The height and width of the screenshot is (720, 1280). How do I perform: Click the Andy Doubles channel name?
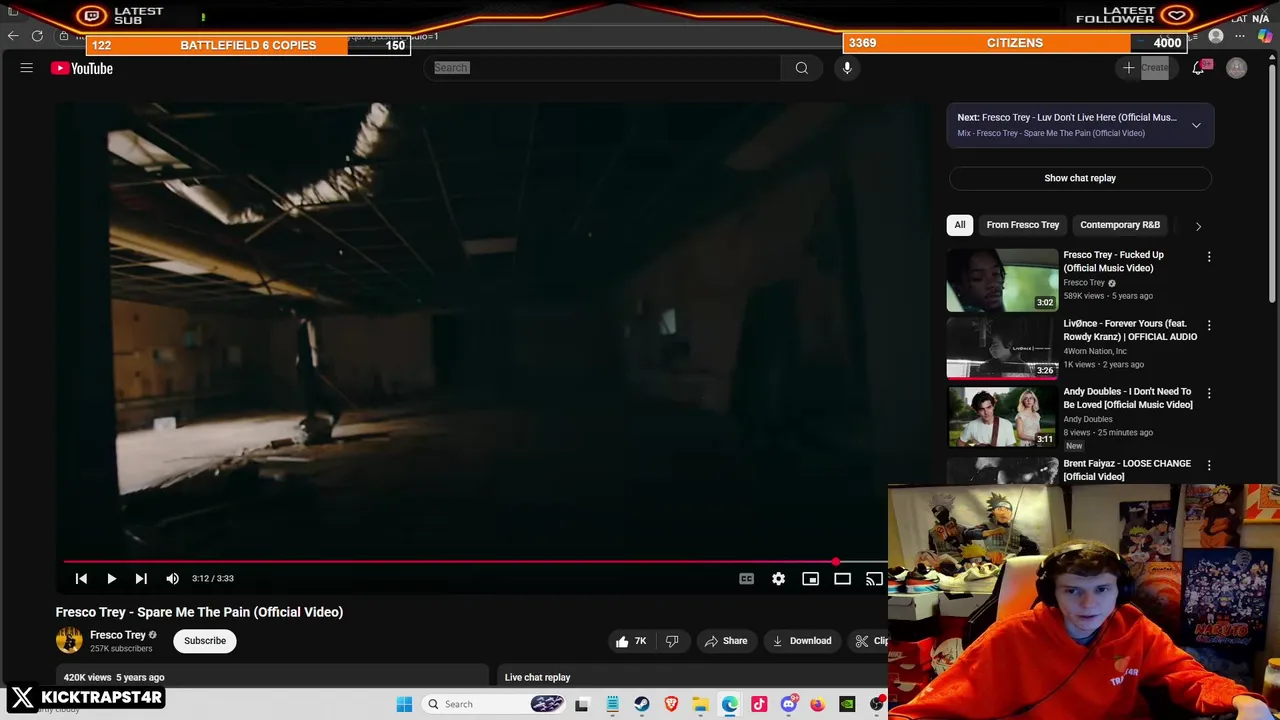tap(1088, 419)
